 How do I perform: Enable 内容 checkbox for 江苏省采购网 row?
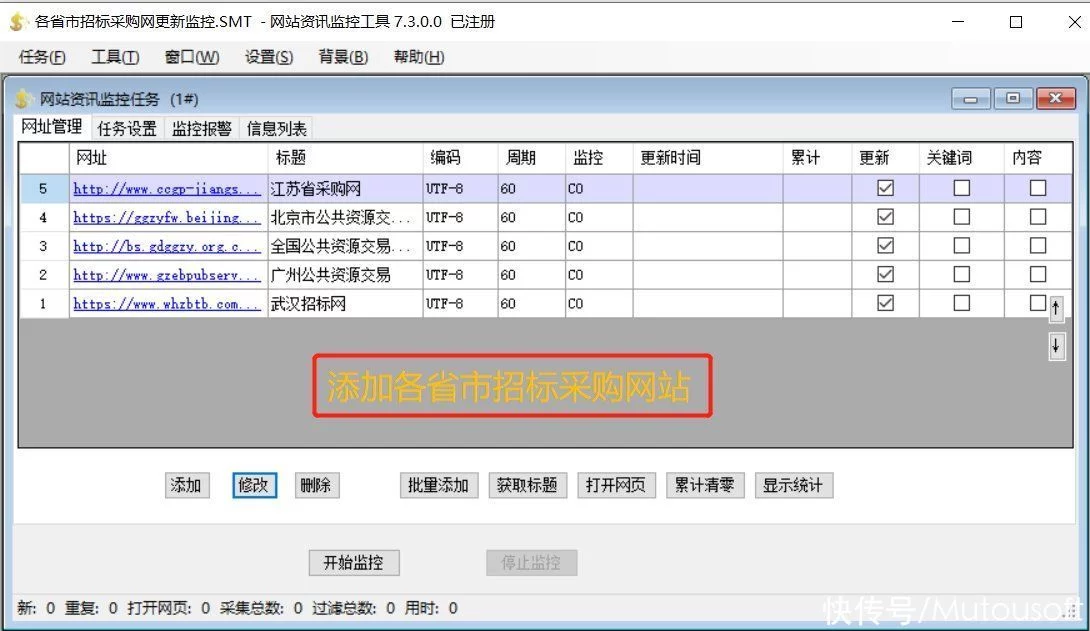click(x=1038, y=188)
